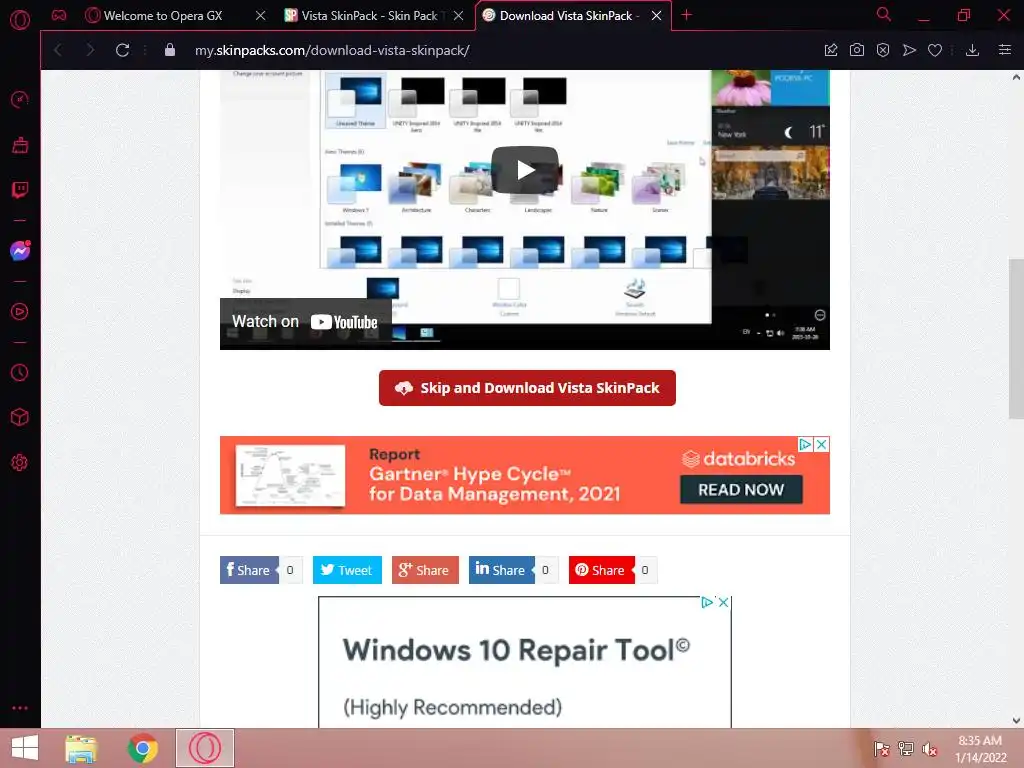Open GX Control speedometer icon in sidebar

coord(20,99)
